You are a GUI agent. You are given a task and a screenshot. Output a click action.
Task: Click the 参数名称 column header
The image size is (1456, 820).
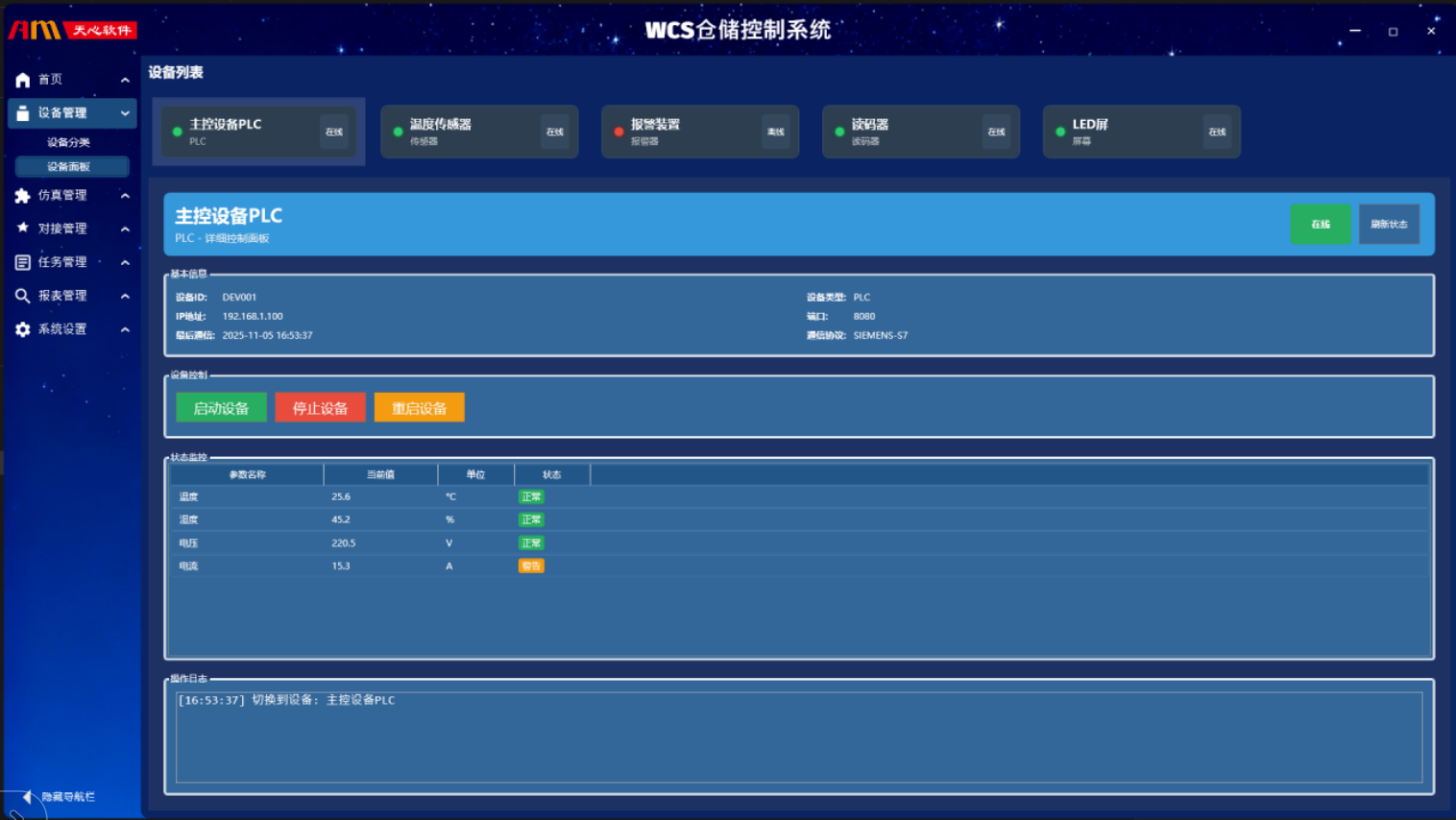click(247, 474)
